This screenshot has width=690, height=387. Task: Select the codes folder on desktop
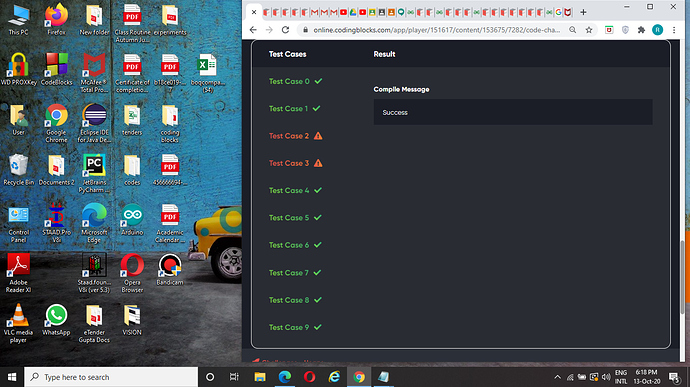pos(132,170)
